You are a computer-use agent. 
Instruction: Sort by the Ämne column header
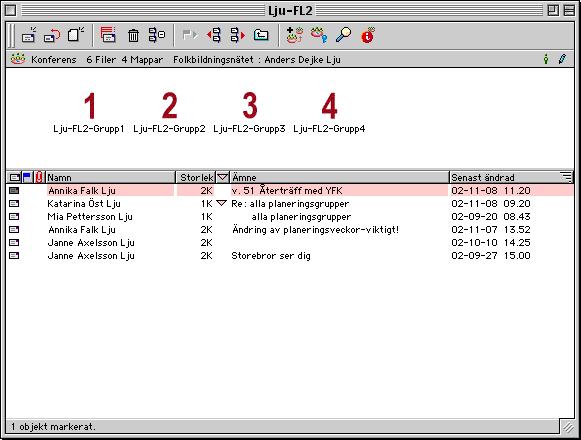pos(339,178)
